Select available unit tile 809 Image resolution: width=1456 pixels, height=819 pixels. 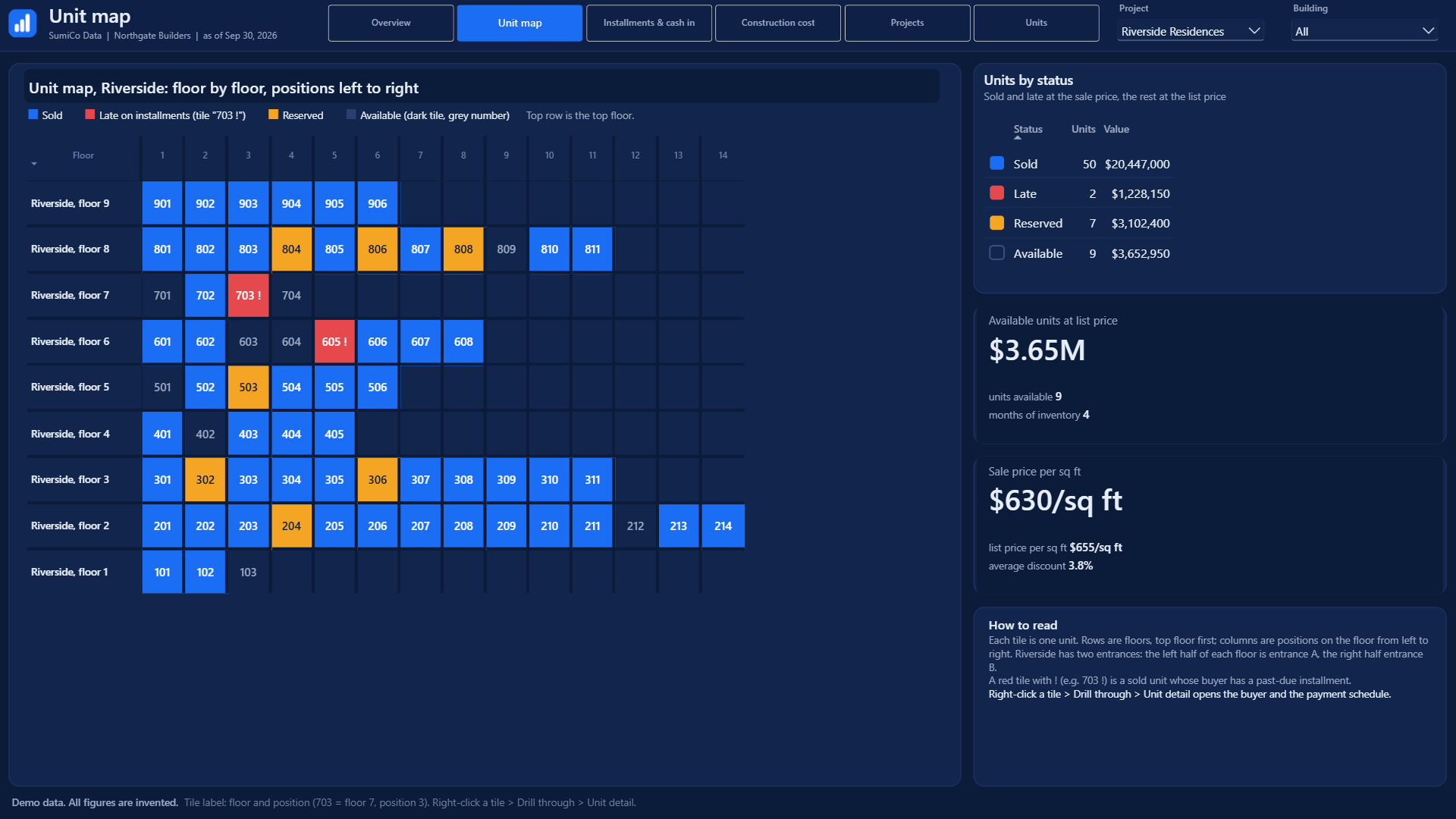tap(507, 249)
